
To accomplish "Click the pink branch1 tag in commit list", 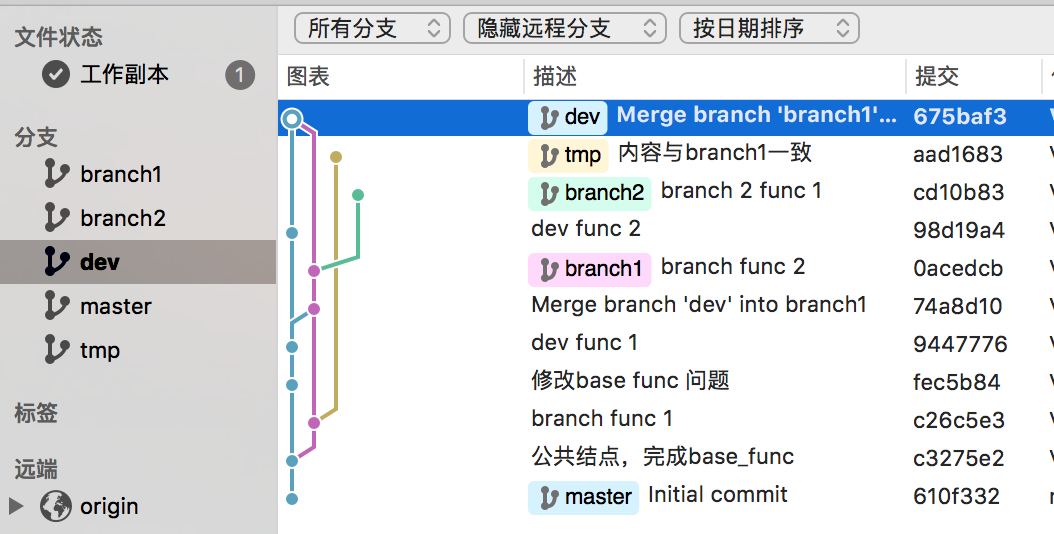I will coord(589,269).
